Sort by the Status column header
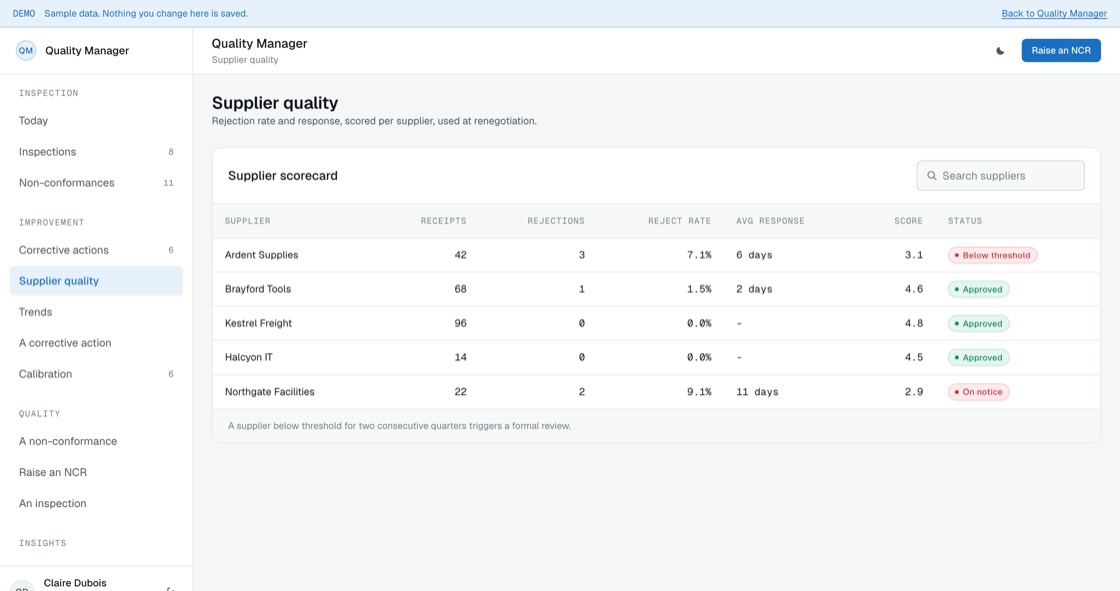 click(x=964, y=221)
